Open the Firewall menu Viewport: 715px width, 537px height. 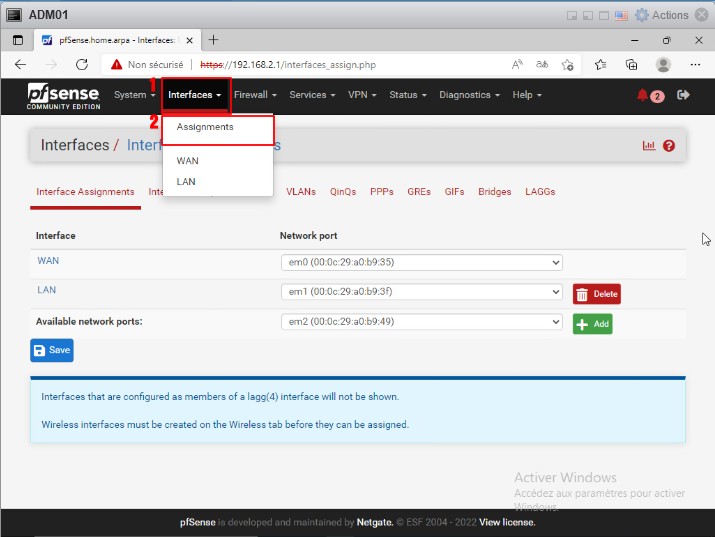[x=256, y=95]
